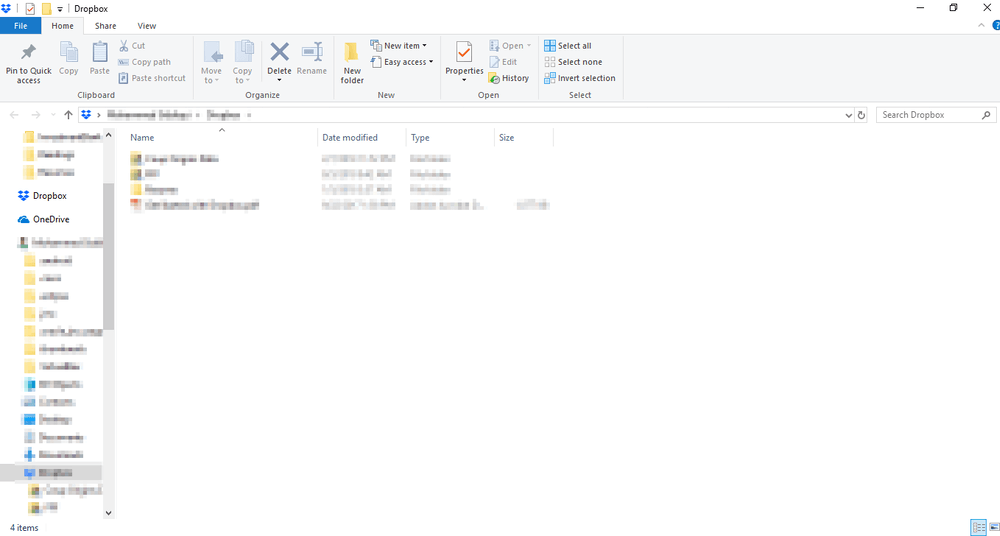Click Quick Access toolbar New folder icon

tap(46, 8)
